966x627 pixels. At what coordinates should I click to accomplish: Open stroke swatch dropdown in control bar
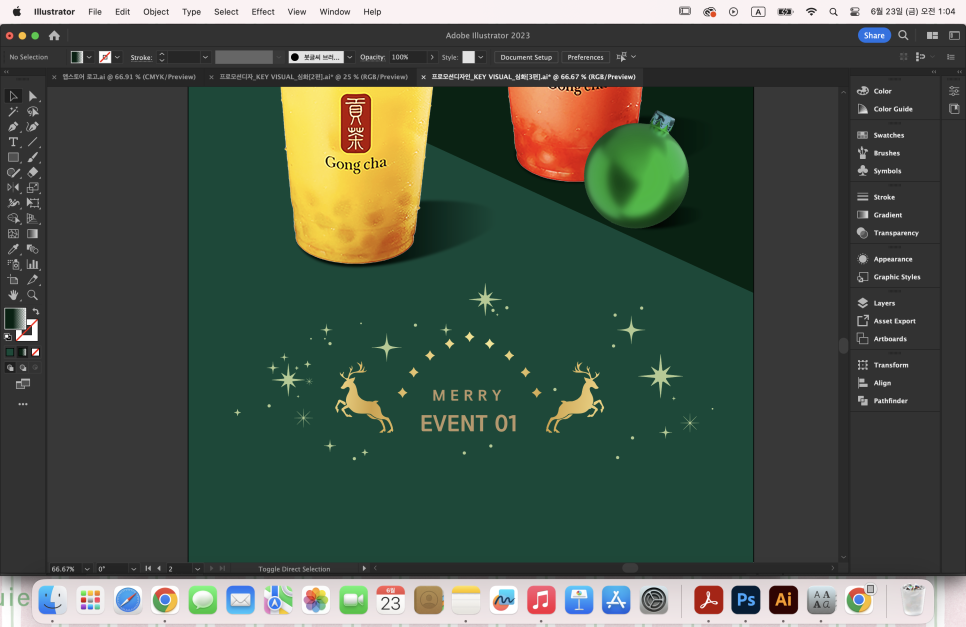click(117, 57)
